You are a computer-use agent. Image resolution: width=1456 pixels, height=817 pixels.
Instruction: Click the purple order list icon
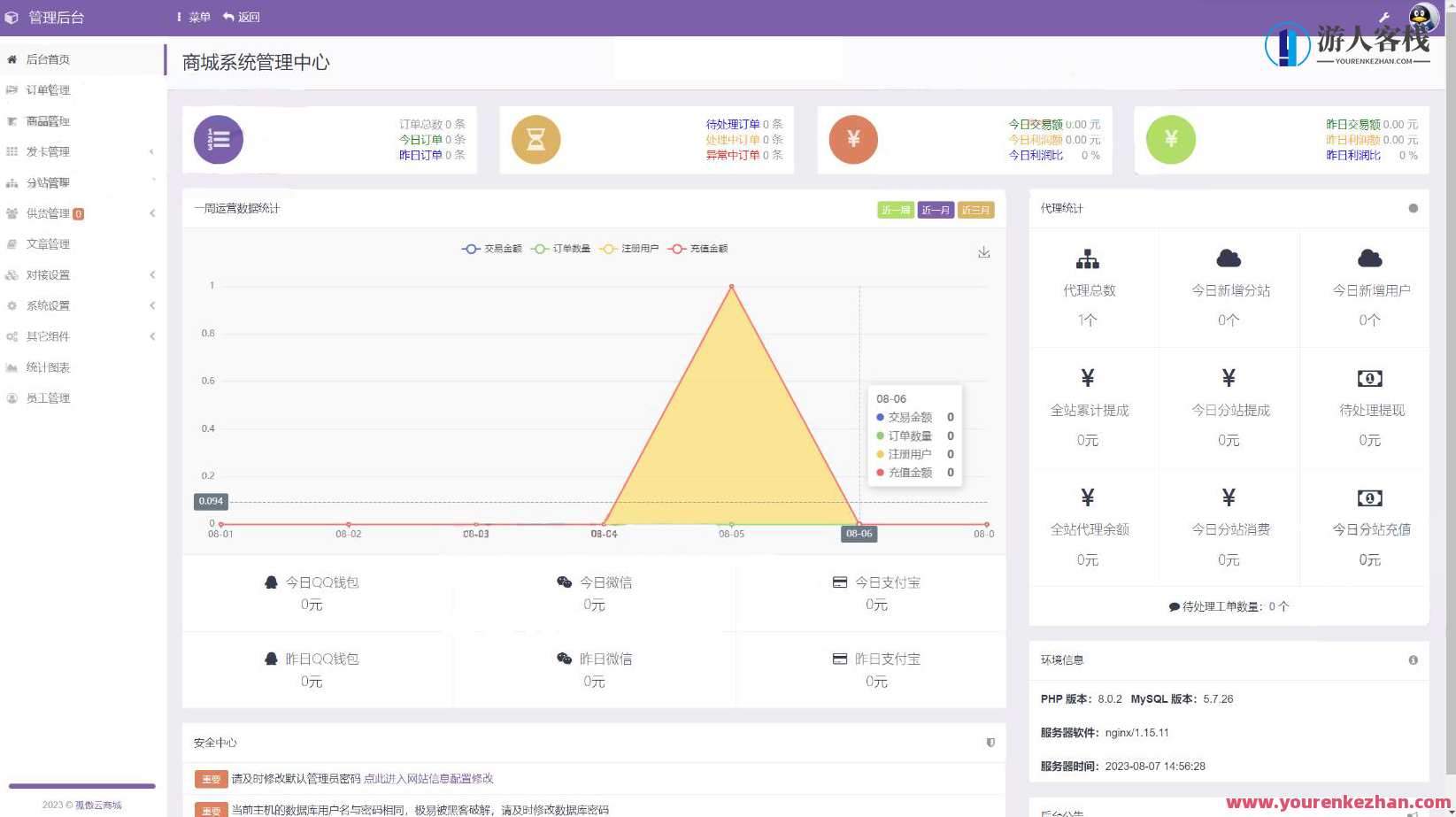pos(217,139)
